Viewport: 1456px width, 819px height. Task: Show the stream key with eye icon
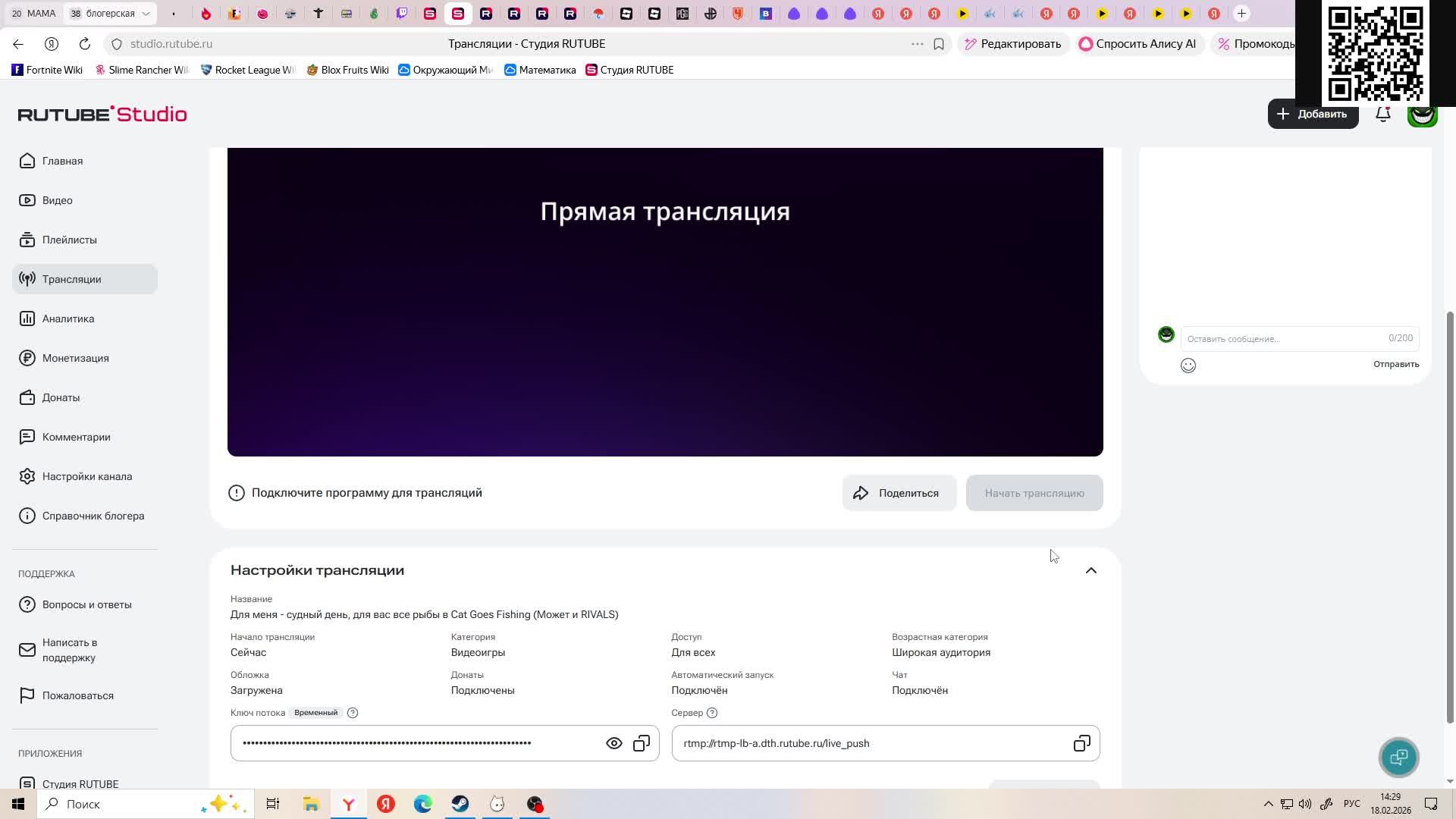(x=614, y=743)
